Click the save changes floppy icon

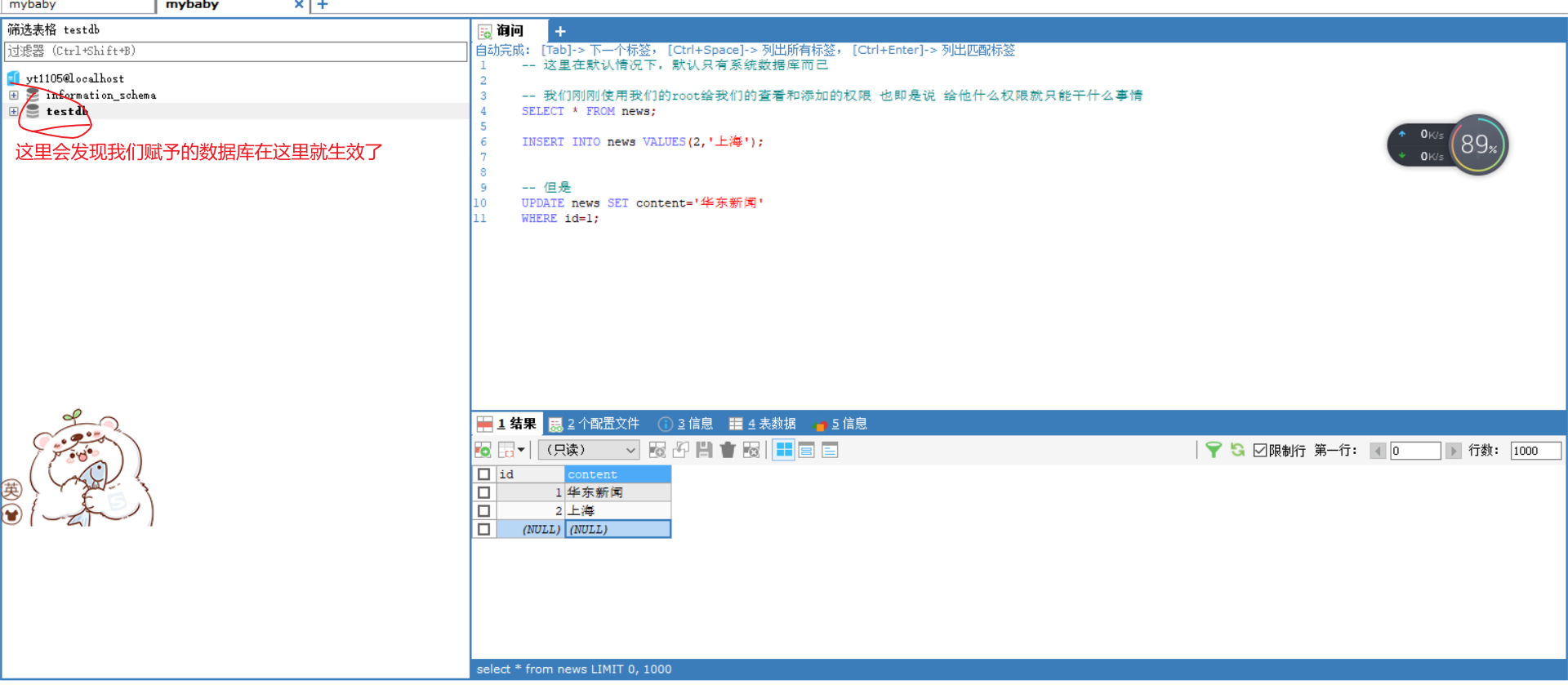point(704,451)
